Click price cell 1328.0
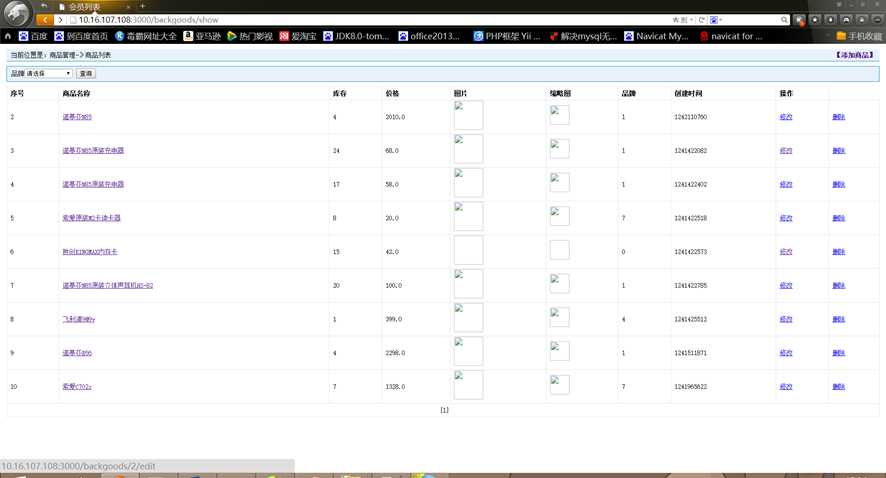Screen dimensions: 886x478 point(395,386)
